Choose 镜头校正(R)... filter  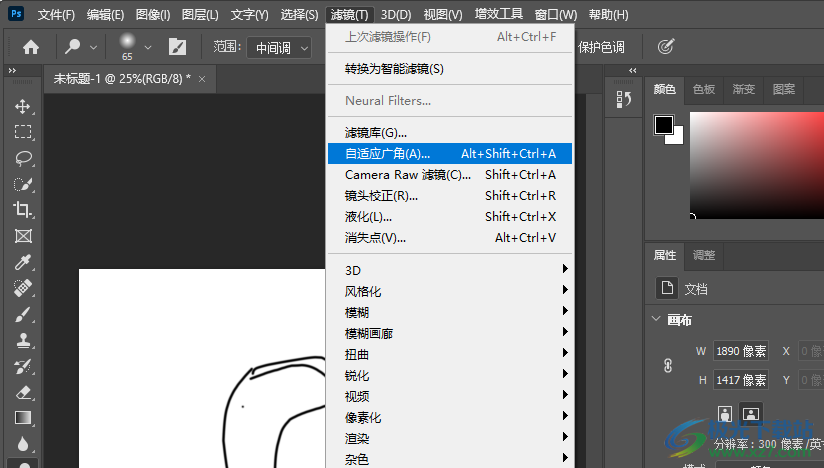coord(450,195)
